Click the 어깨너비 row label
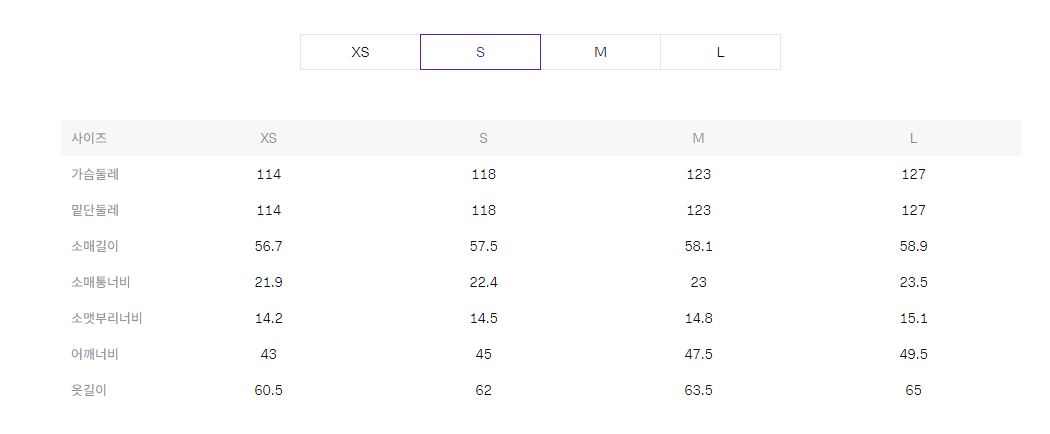Viewport: 1050px width, 434px height. (95, 354)
